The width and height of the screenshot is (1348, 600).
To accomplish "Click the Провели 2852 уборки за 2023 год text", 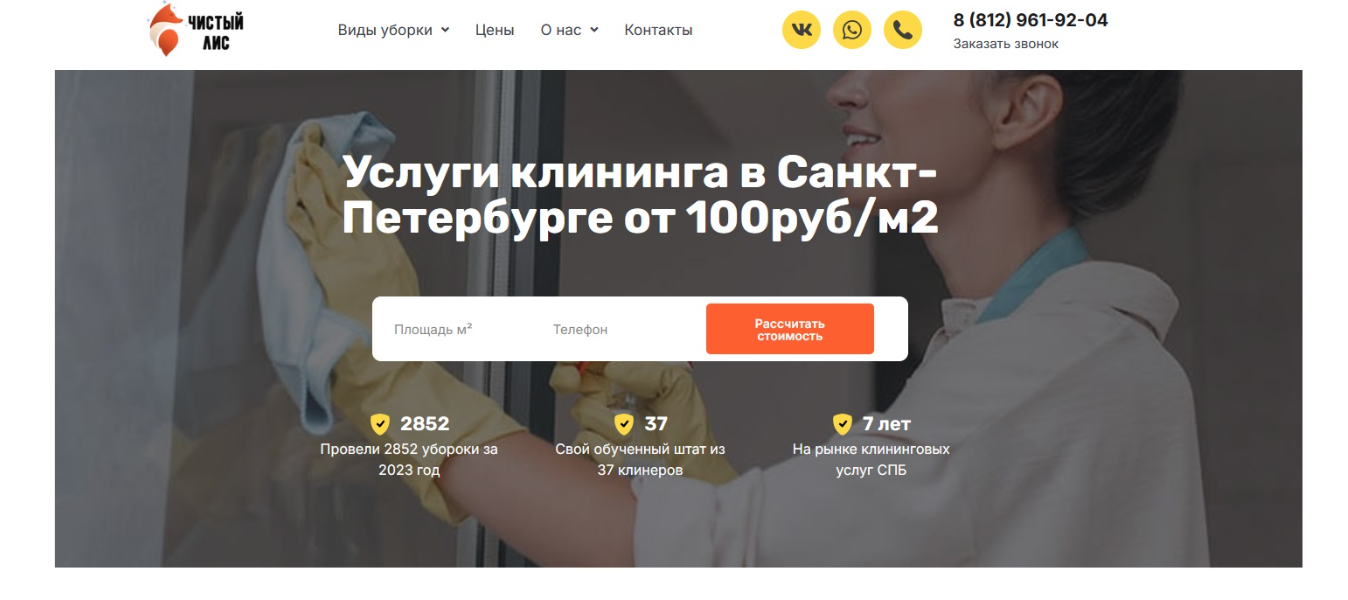I will (x=409, y=460).
